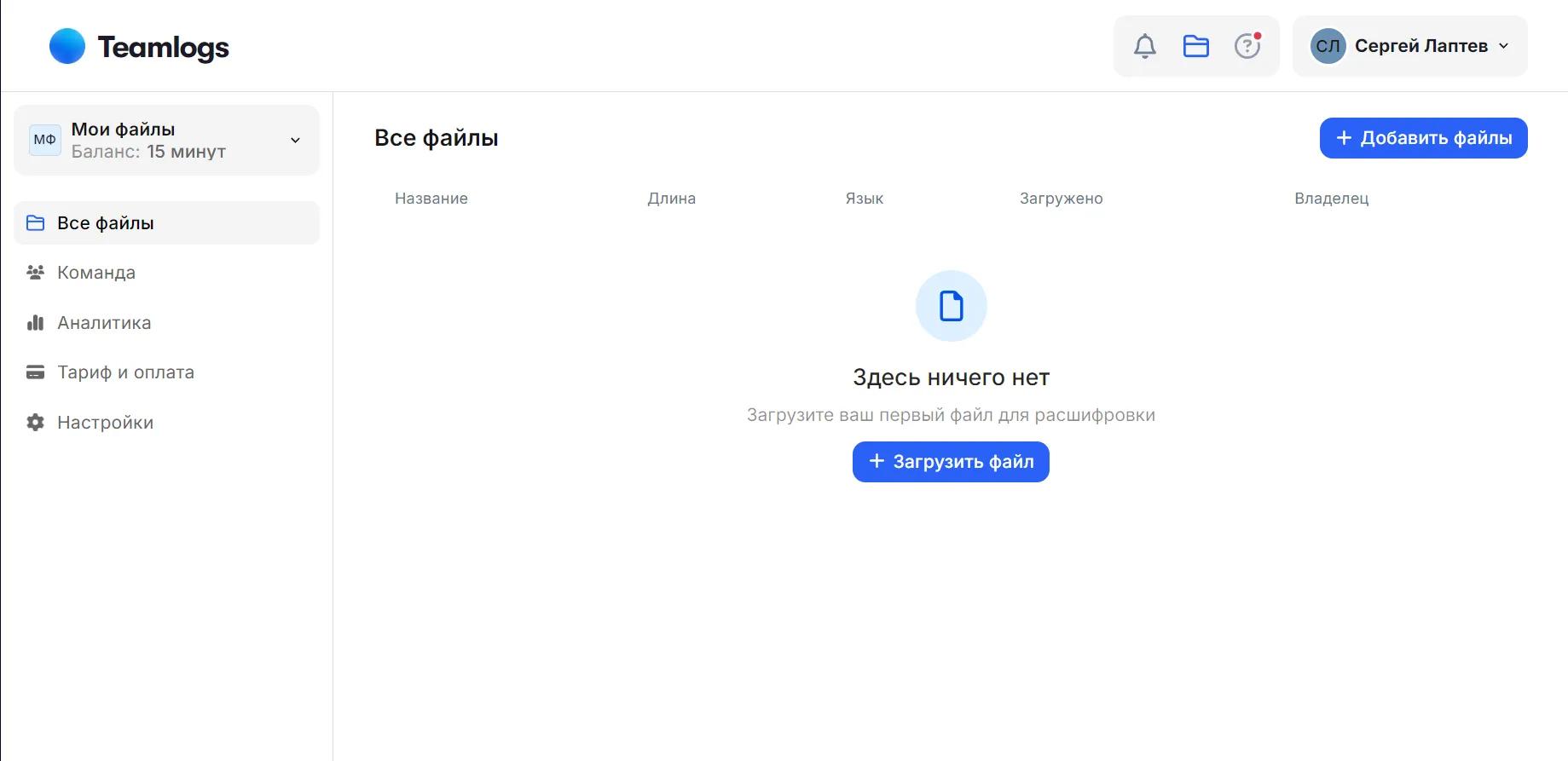This screenshot has height=761, width=1568.
Task: Click the empty-state document icon
Action: tap(951, 306)
